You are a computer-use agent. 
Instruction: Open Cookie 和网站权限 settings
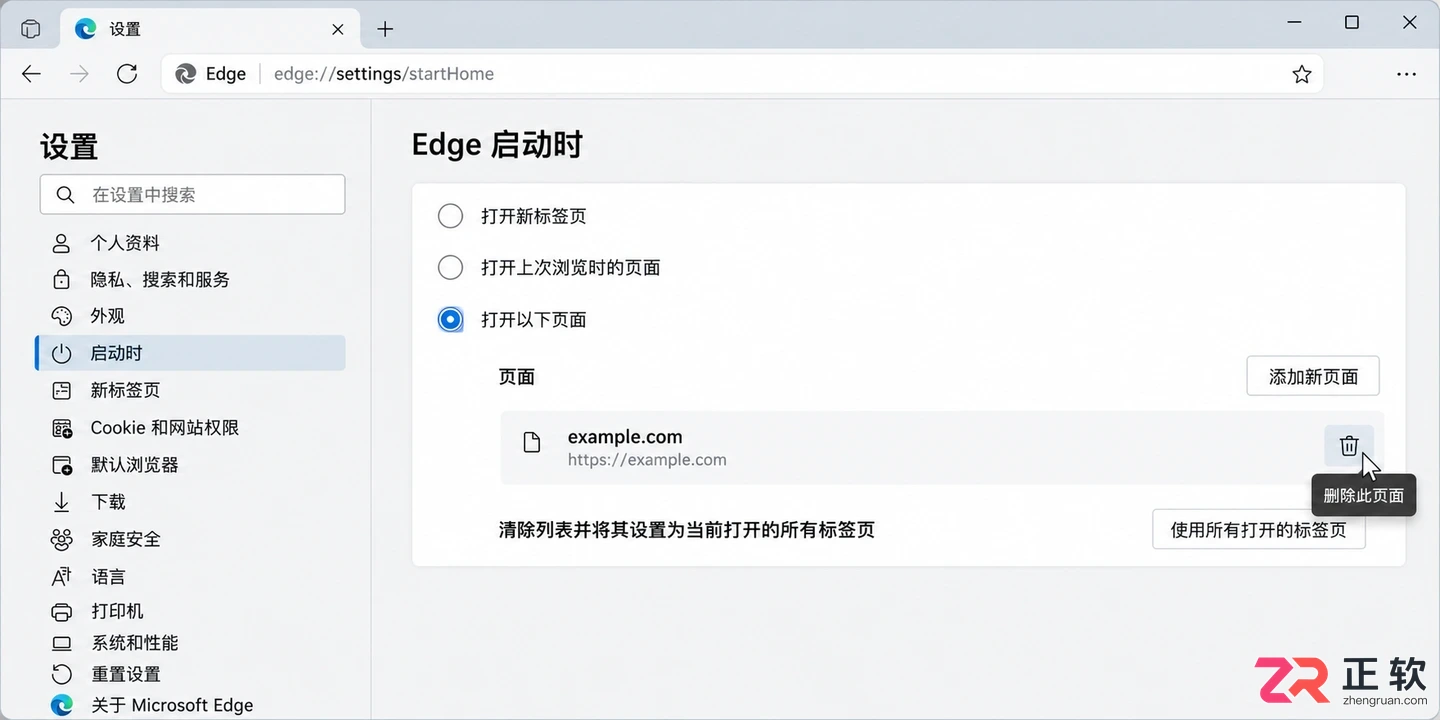point(190,428)
